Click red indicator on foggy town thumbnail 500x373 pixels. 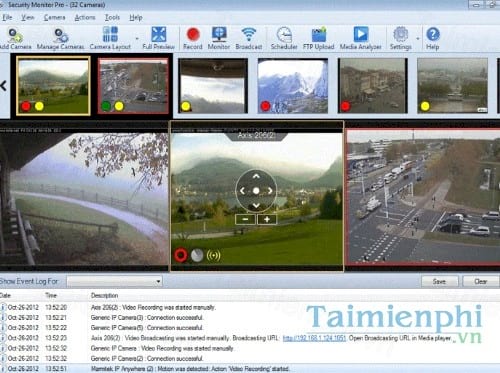(x=345, y=106)
